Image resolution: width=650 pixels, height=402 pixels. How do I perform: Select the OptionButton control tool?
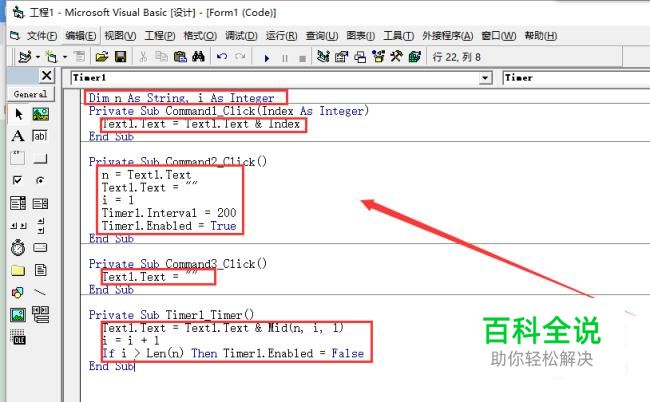click(40, 180)
